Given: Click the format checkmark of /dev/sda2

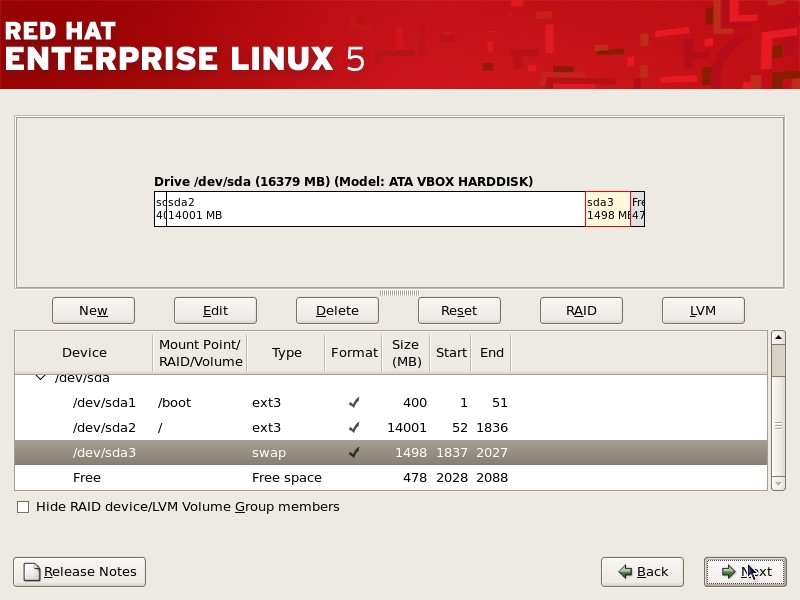Looking at the screenshot, I should click(354, 428).
